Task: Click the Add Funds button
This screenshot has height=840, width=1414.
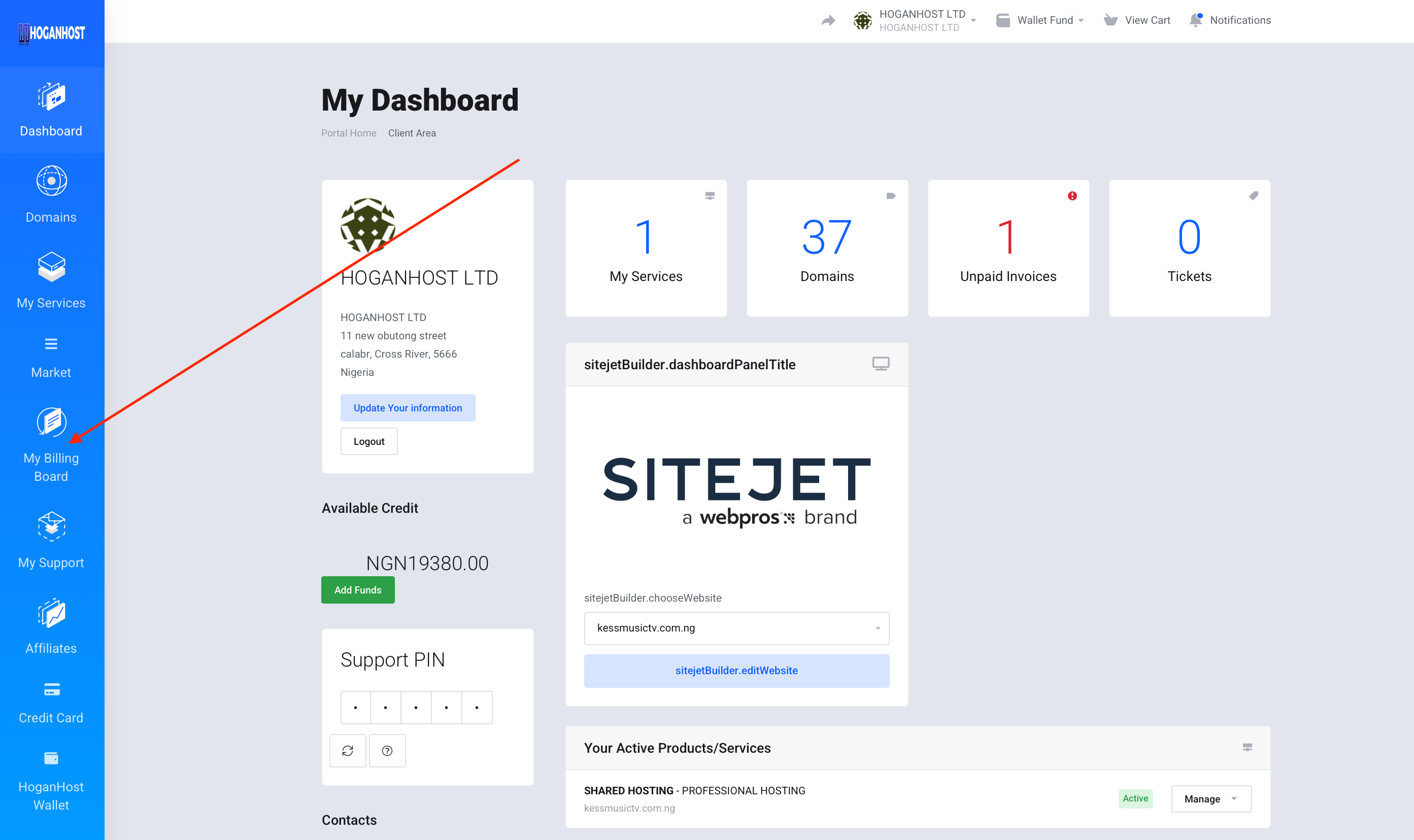Action: [x=358, y=590]
